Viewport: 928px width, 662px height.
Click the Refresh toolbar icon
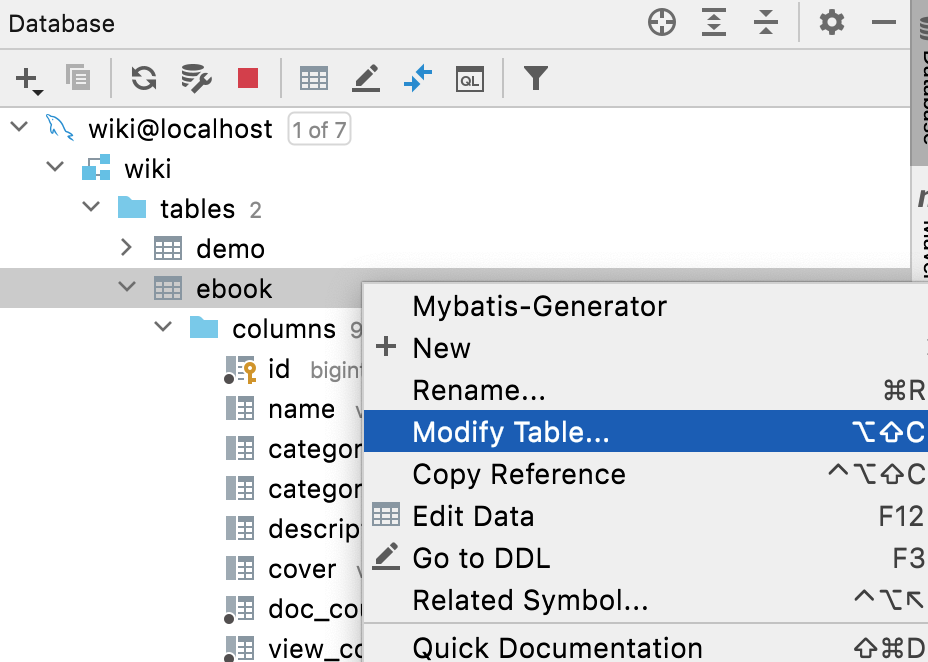coord(144,77)
